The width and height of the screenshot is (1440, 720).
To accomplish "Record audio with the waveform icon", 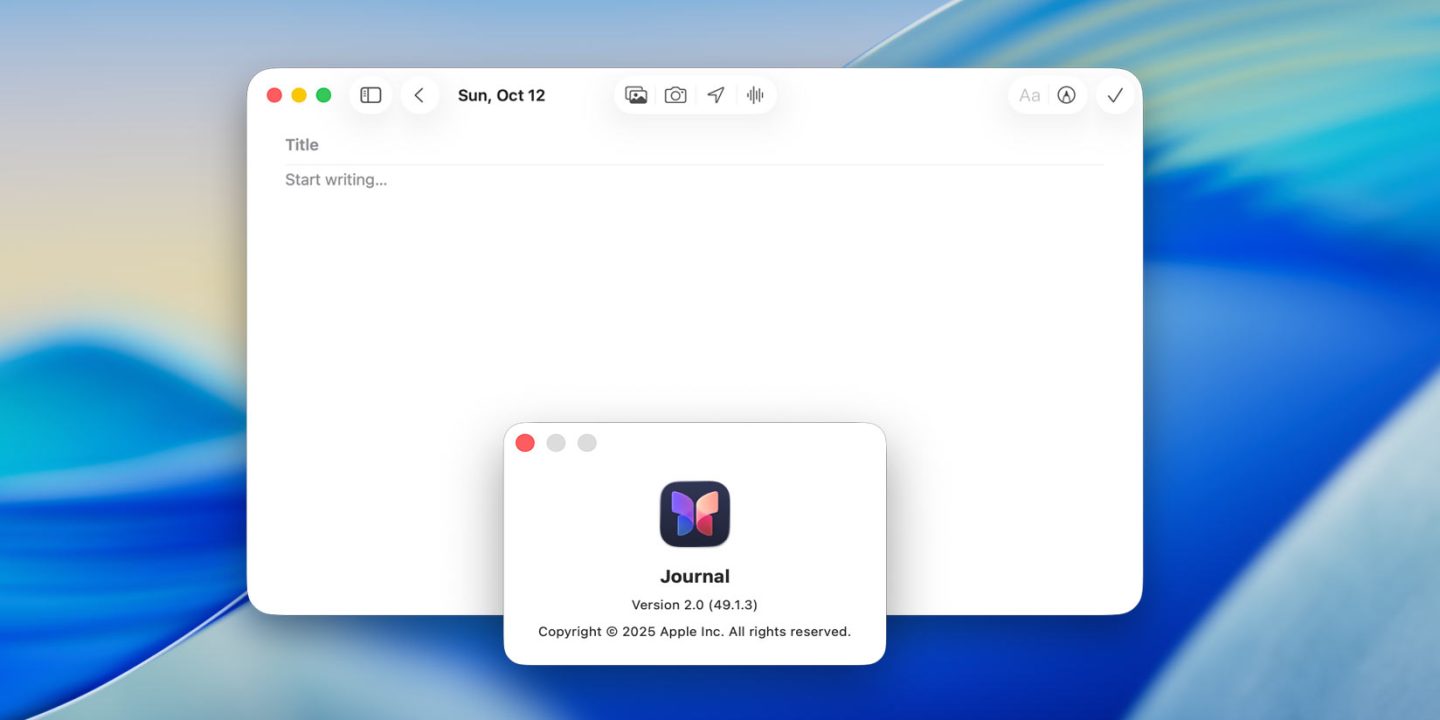I will [x=755, y=95].
